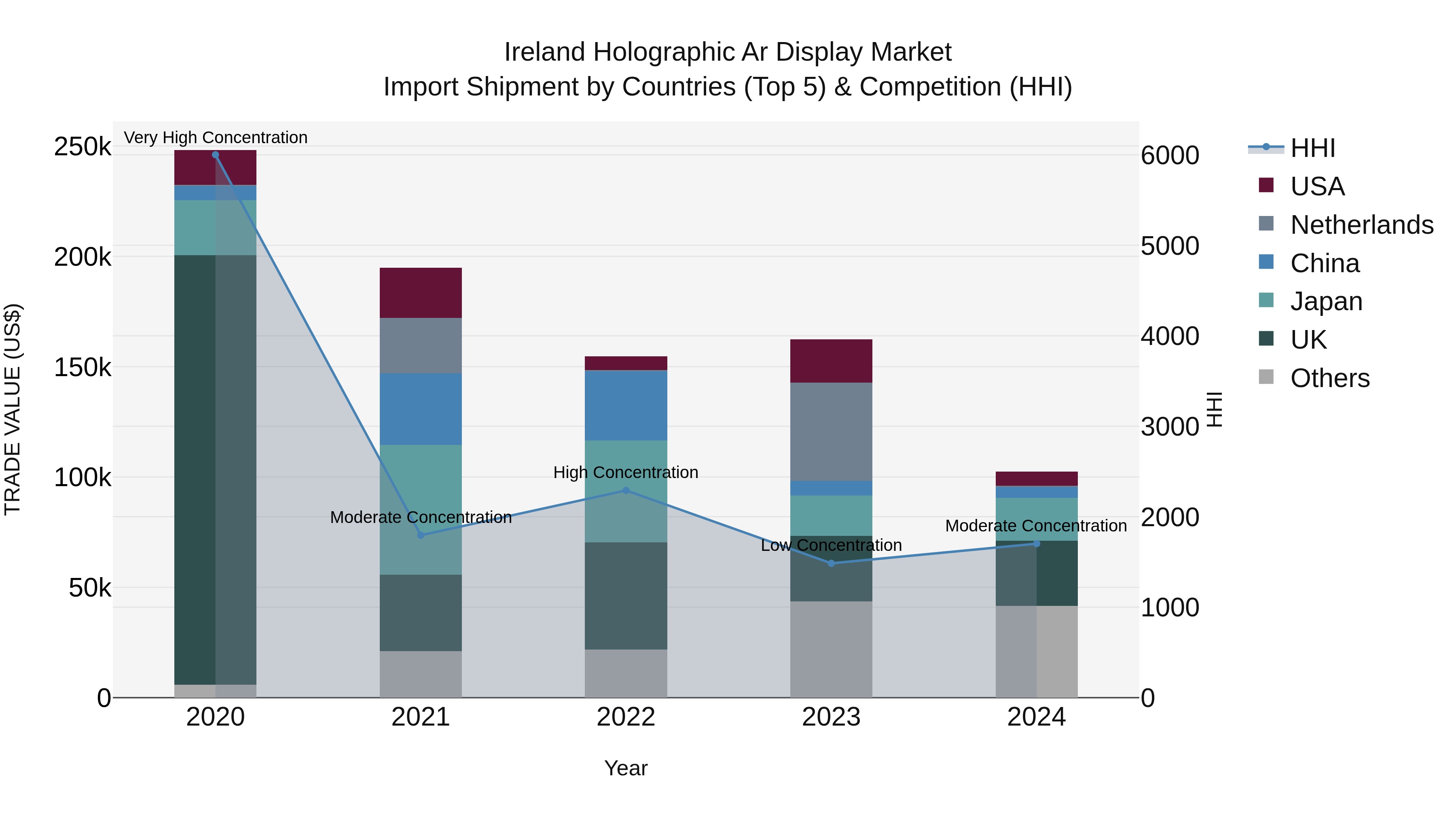Click the 6000 HHI axis tick label
Viewport: 1456px width, 819px height.
[x=1170, y=155]
